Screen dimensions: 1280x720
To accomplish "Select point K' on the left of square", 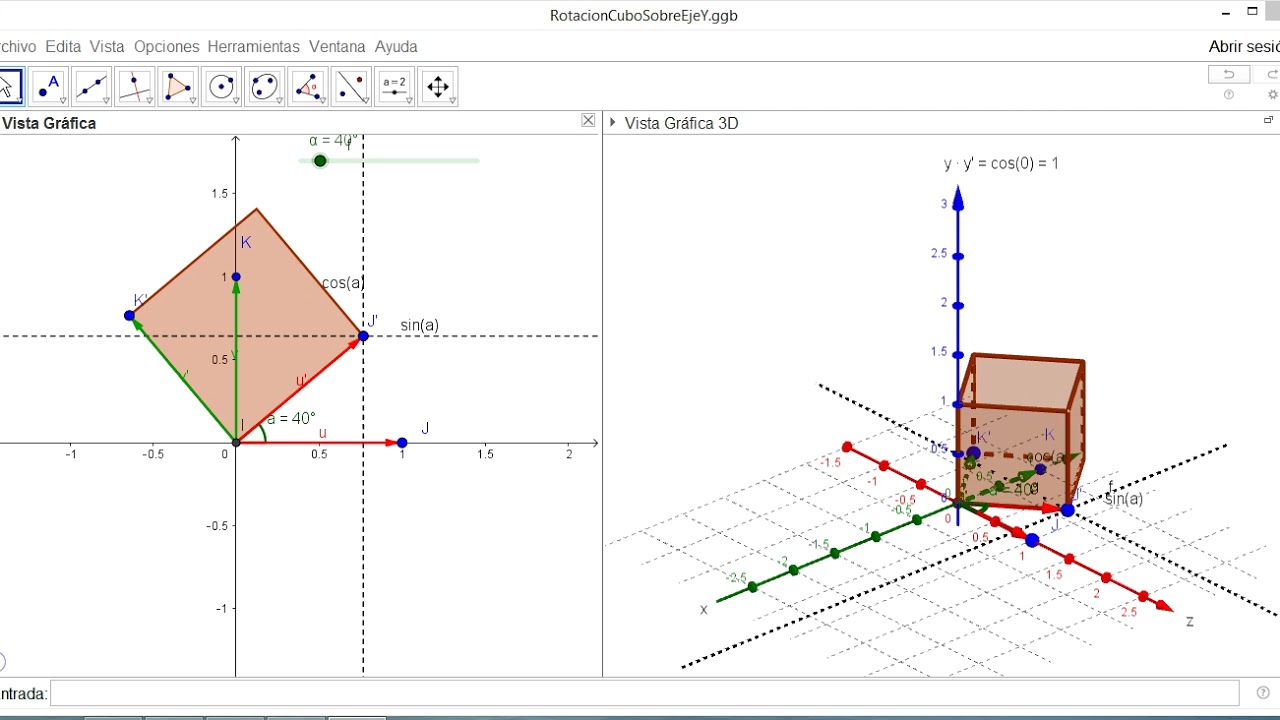I will coord(129,316).
